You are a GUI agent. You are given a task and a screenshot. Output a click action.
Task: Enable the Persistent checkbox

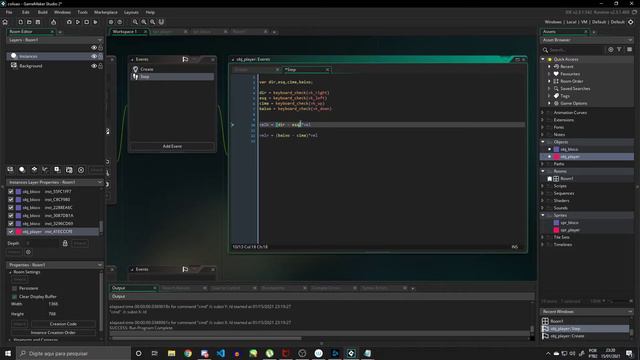15,289
